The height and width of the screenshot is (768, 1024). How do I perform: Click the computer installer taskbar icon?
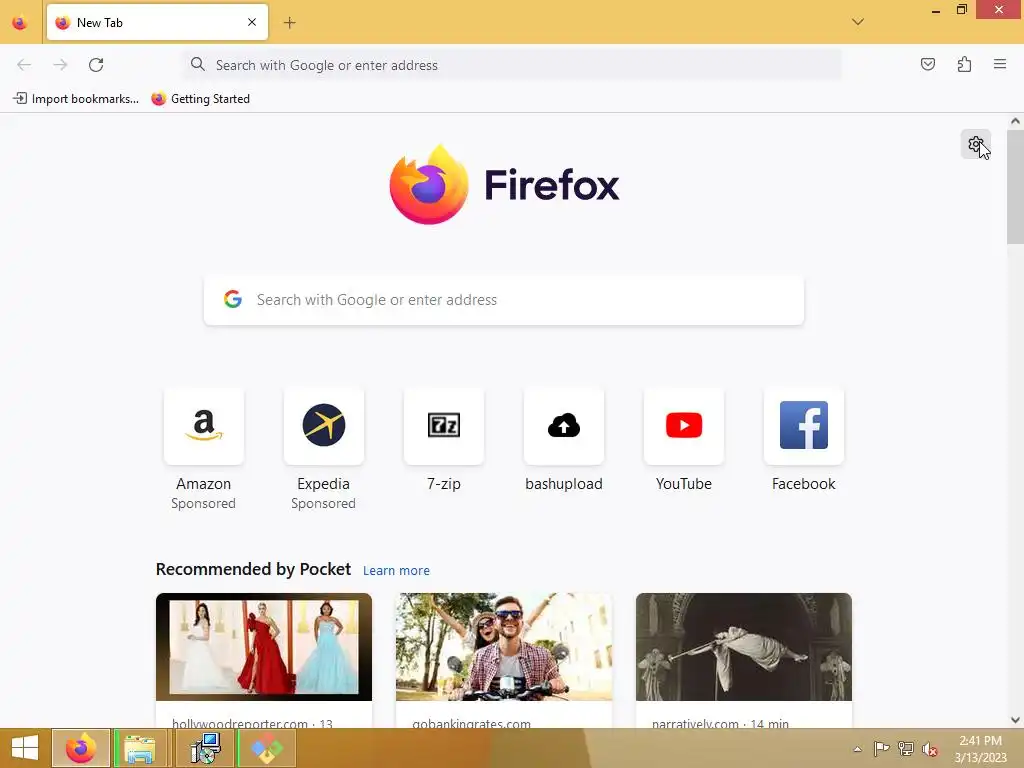point(205,748)
